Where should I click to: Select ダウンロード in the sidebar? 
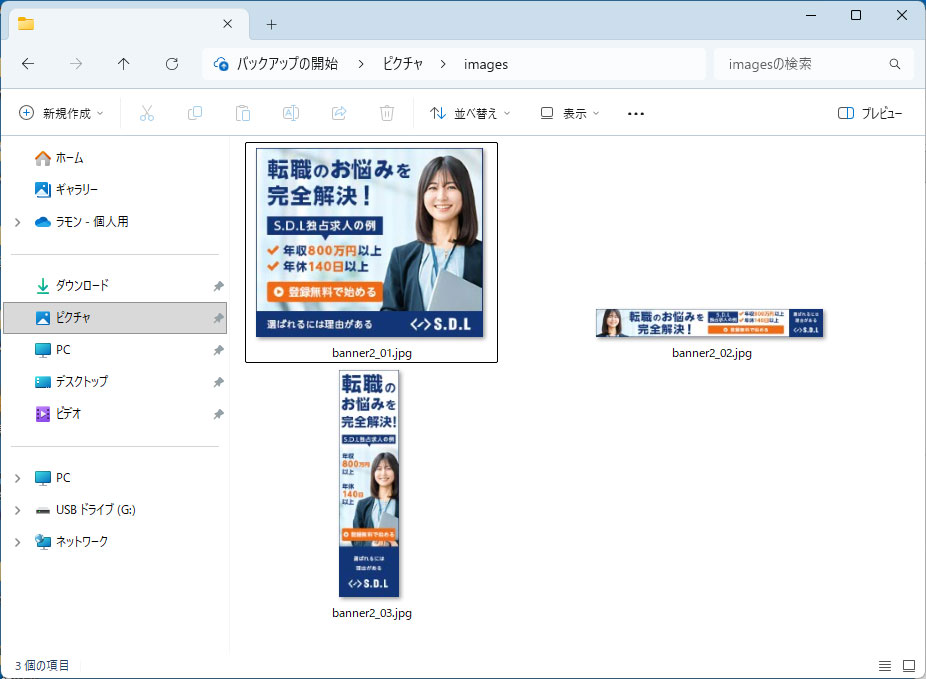(82, 286)
